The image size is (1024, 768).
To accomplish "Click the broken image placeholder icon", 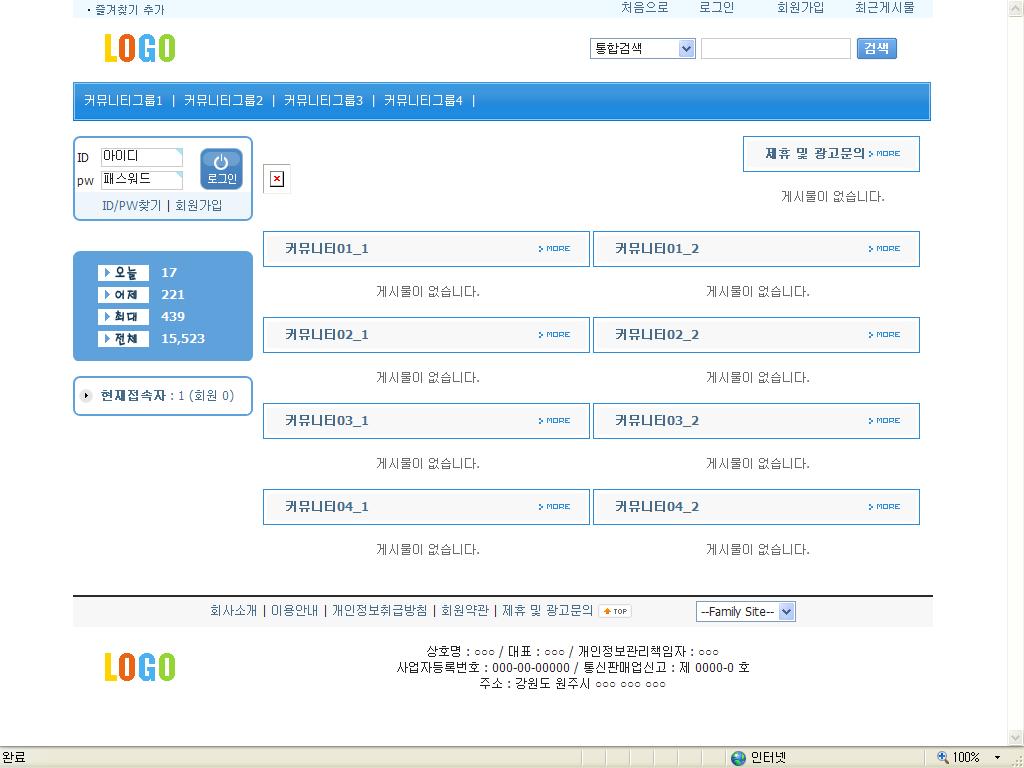I will coord(277,179).
